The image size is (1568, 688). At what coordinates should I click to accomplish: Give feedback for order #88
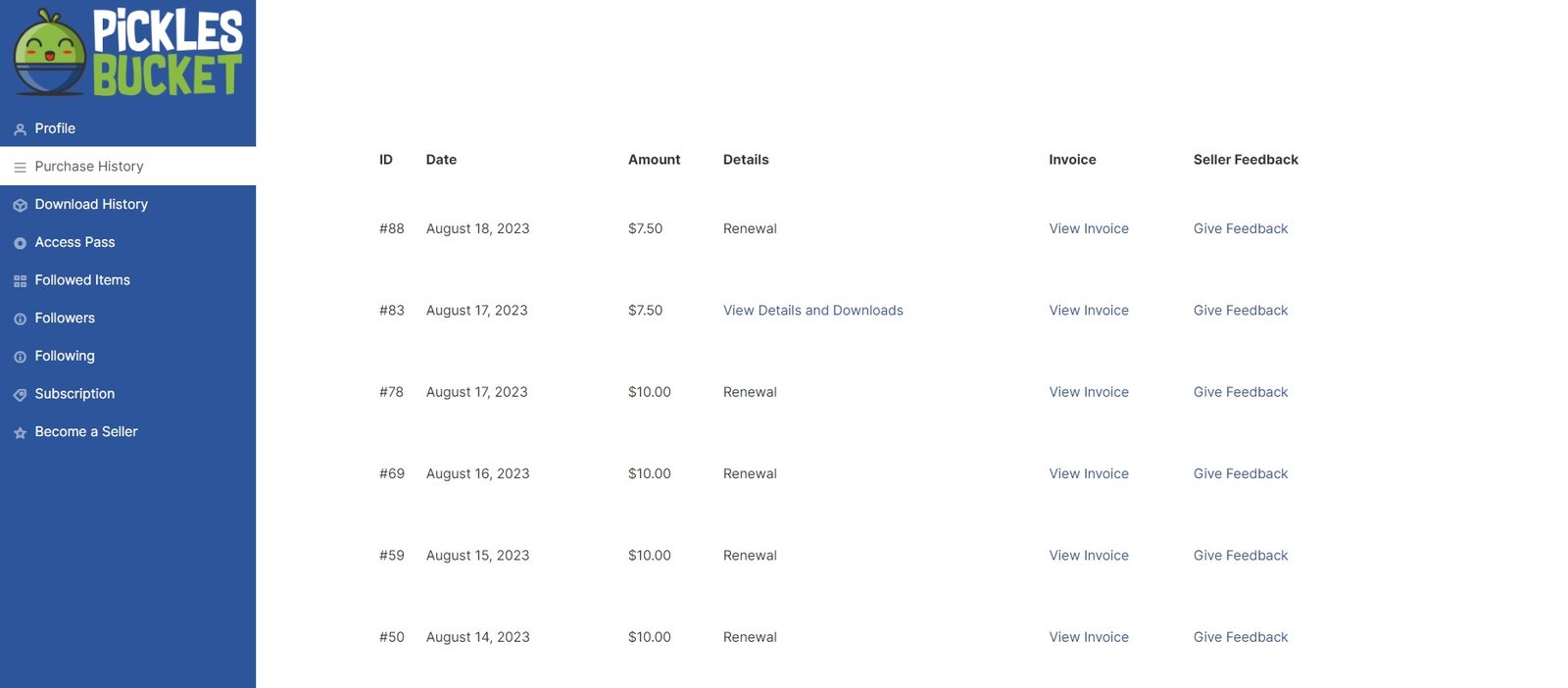tap(1240, 228)
